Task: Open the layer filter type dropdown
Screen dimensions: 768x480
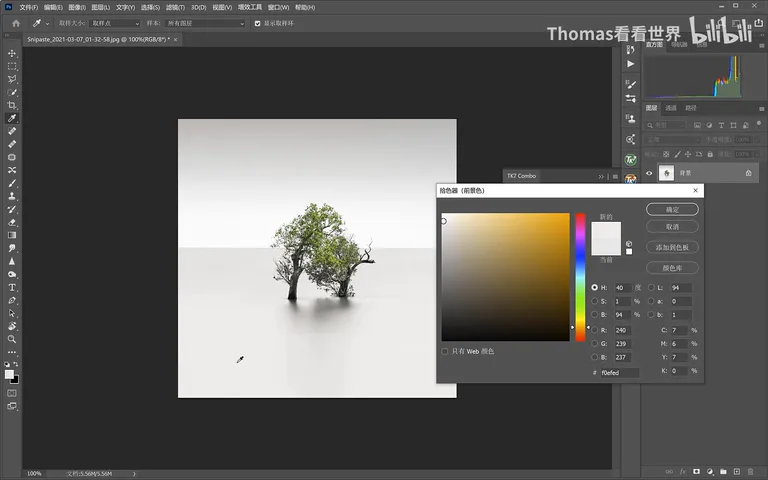Action: tap(666, 125)
